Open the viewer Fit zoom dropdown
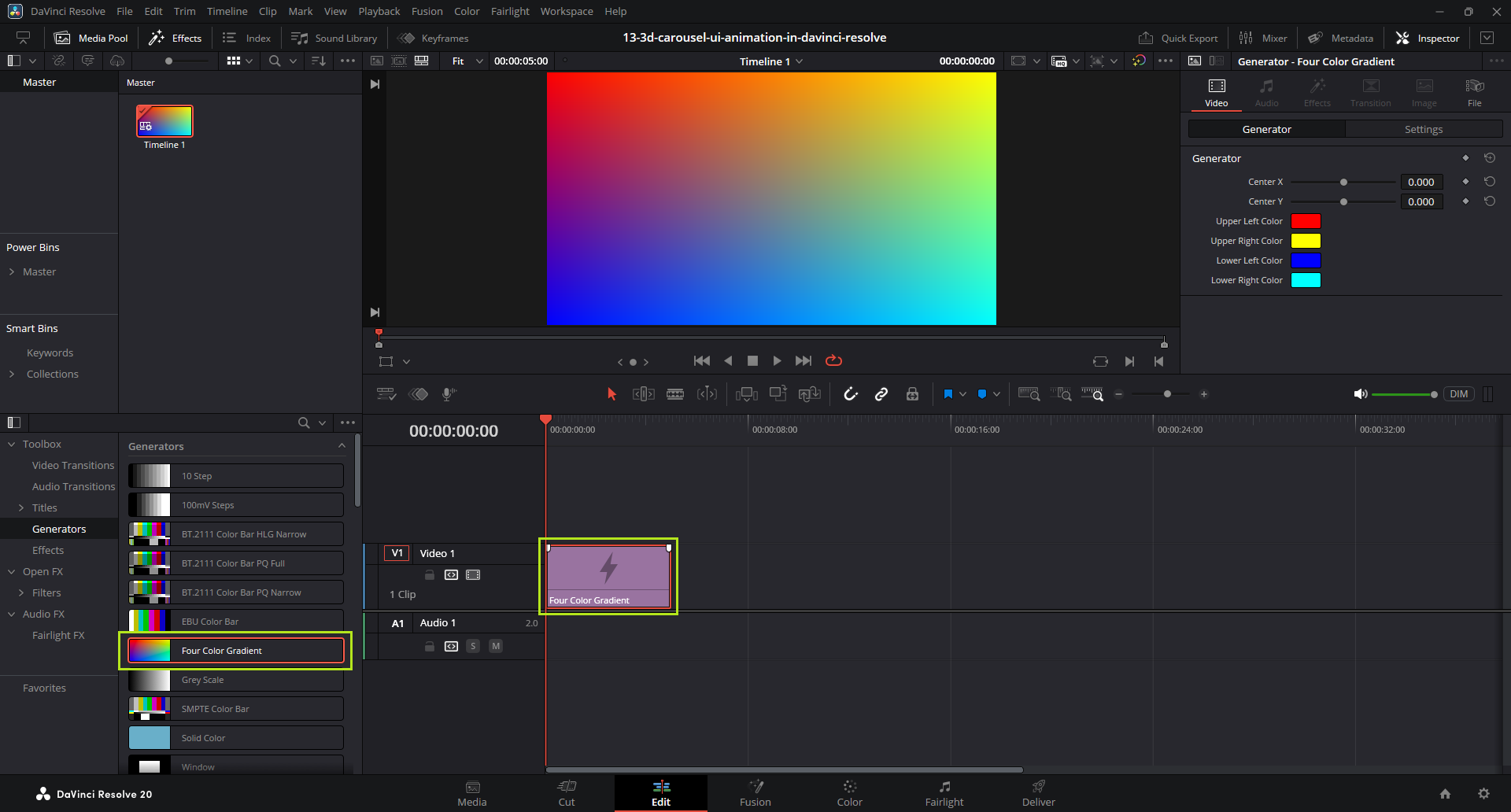Image resolution: width=1511 pixels, height=812 pixels. (467, 61)
